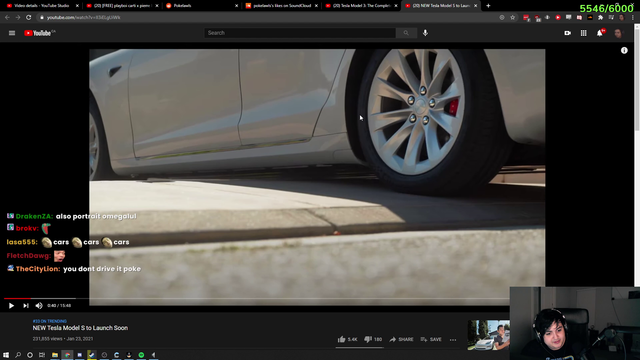The width and height of the screenshot is (640, 360).
Task: Open the YouTube hamburger guide menu
Action: [x=12, y=33]
